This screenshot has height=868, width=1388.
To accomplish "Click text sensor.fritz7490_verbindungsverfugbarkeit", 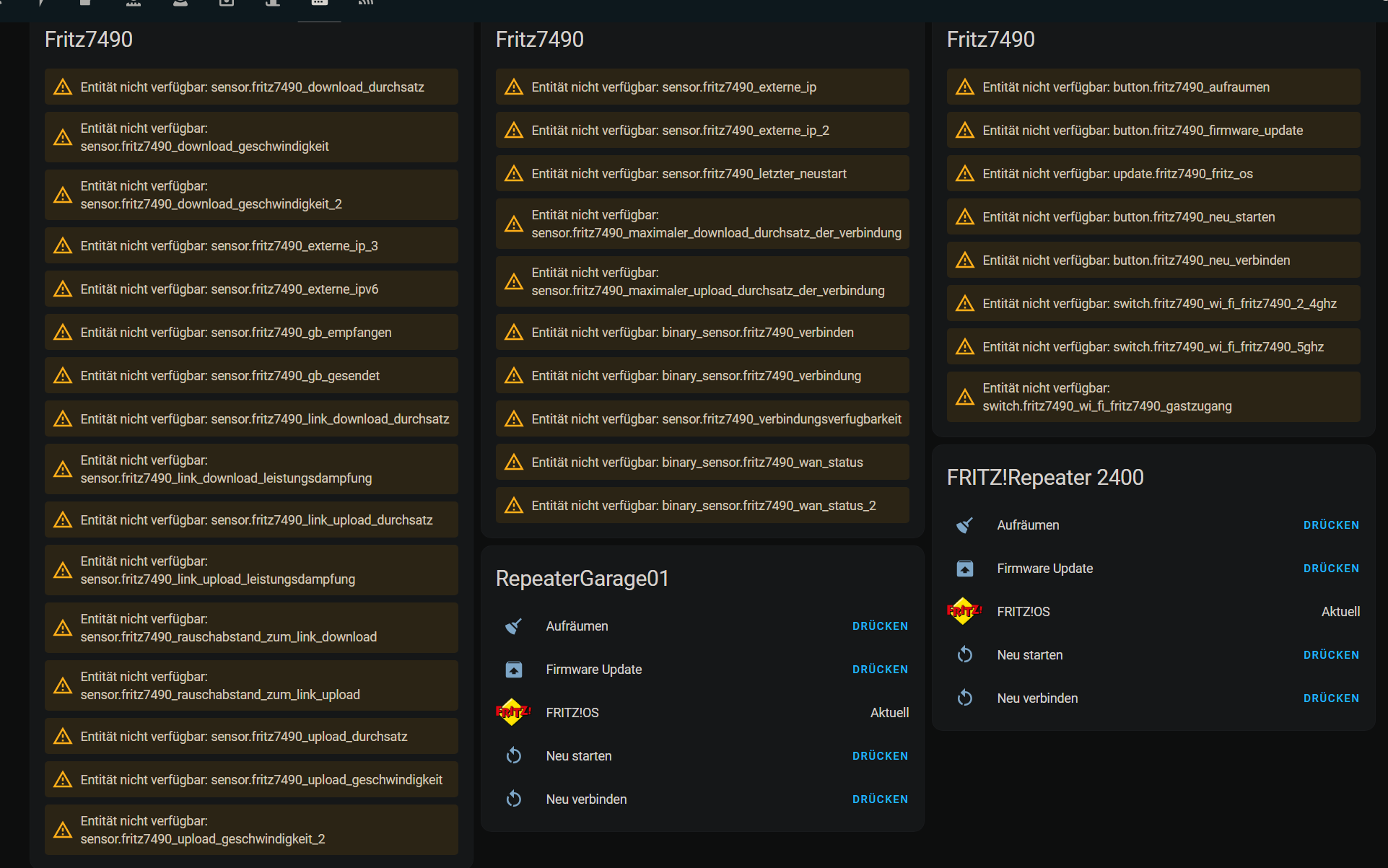I will 782,419.
